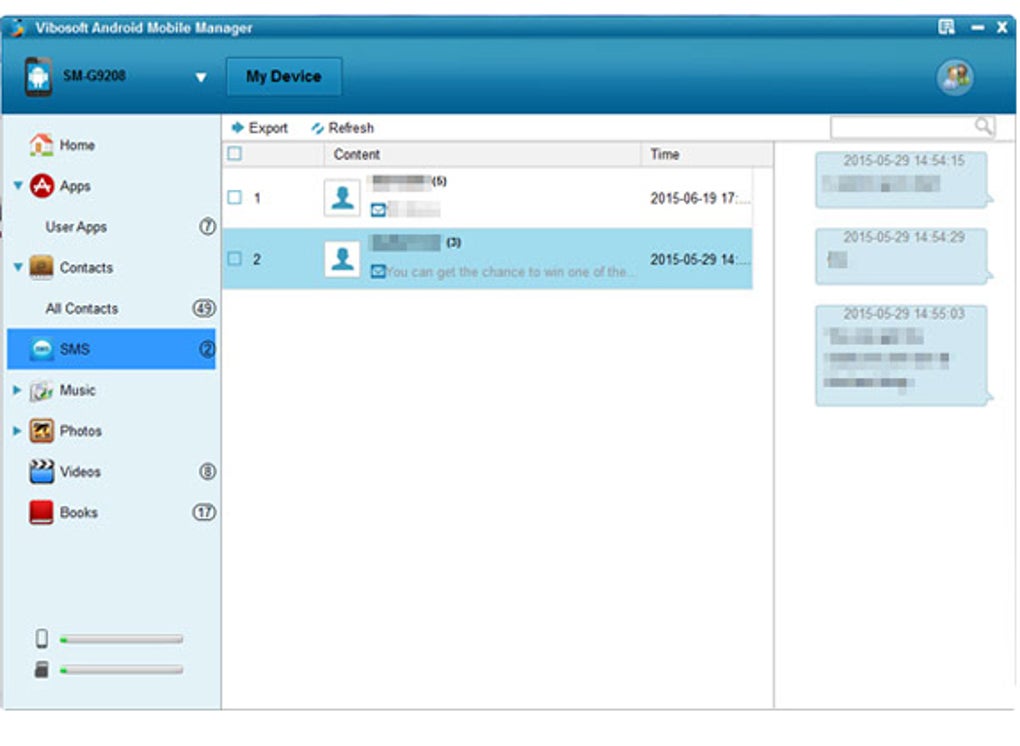Expand the Music tree section
The image size is (1020, 746).
tap(18, 390)
